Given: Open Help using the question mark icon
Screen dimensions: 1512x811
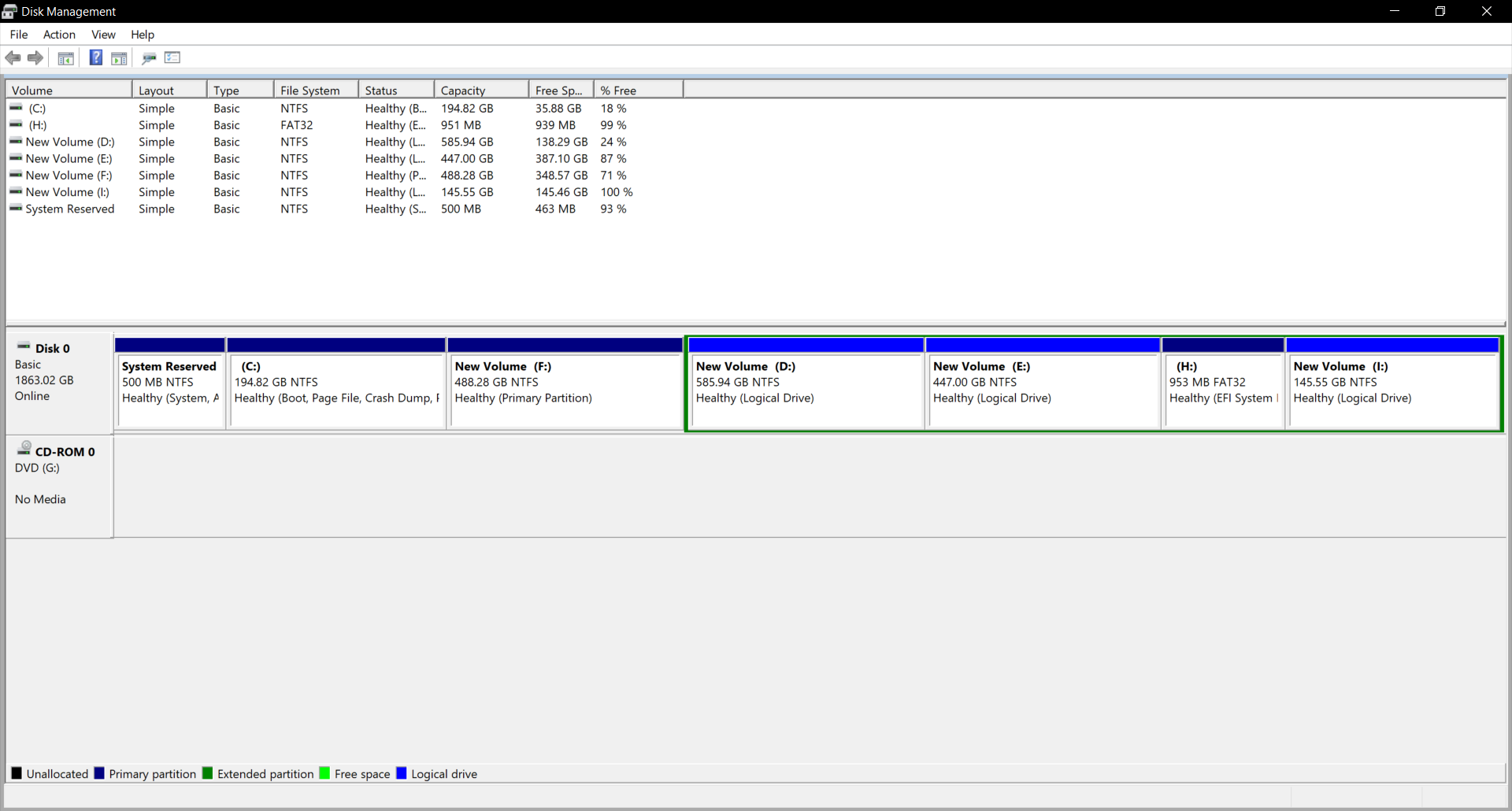Looking at the screenshot, I should point(95,57).
